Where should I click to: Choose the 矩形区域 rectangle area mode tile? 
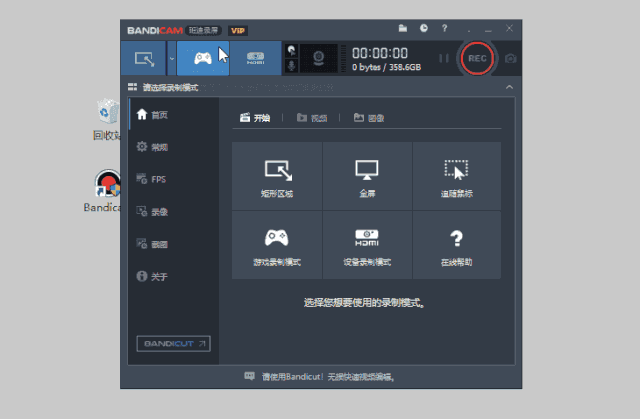277,176
